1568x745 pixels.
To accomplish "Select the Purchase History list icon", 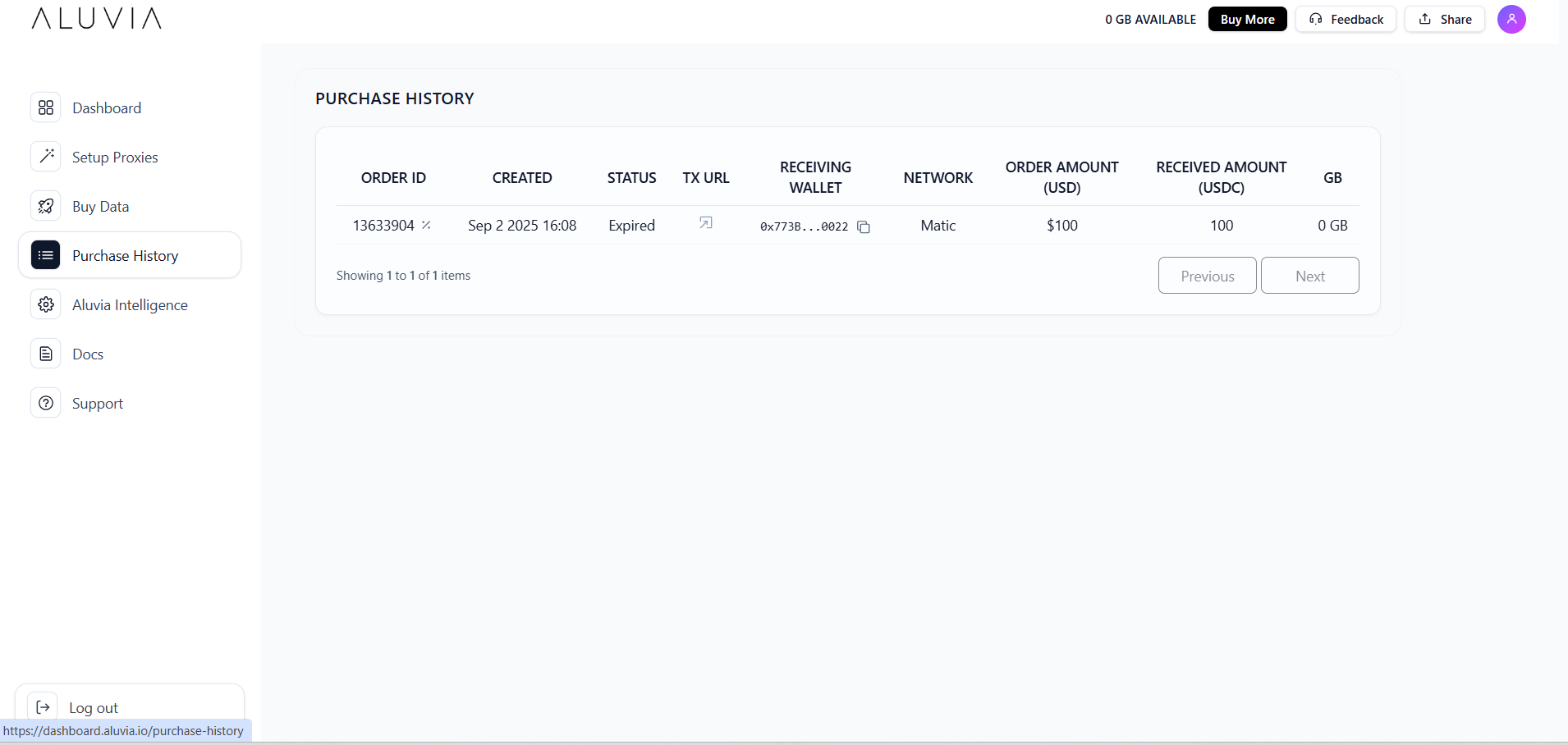I will click(x=46, y=255).
